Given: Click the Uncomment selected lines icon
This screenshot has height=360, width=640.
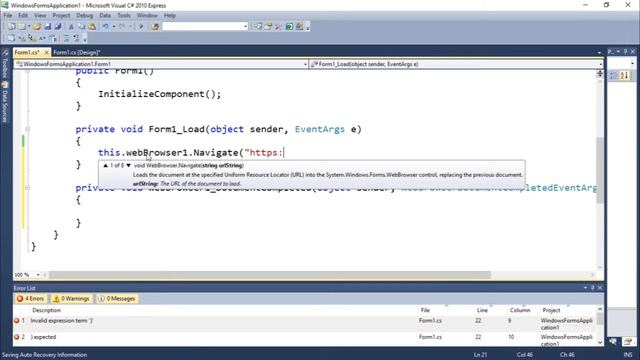Looking at the screenshot, I should (76, 38).
